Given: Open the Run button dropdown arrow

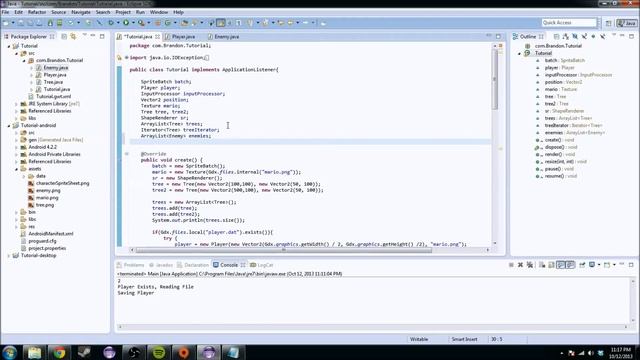Looking at the screenshot, I should pyautogui.click(x=133, y=23).
